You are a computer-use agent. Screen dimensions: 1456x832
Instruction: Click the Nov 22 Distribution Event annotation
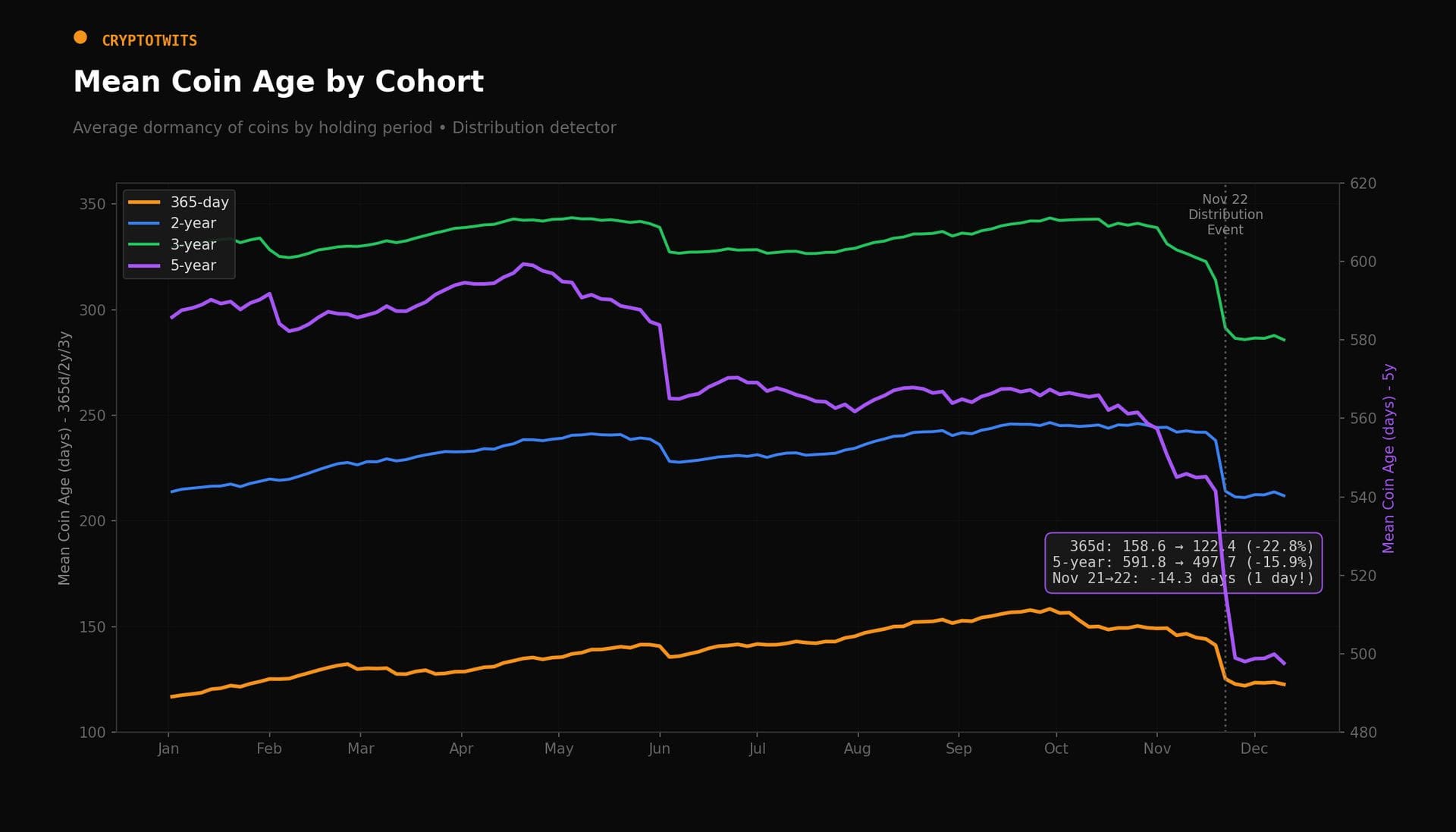1225,215
